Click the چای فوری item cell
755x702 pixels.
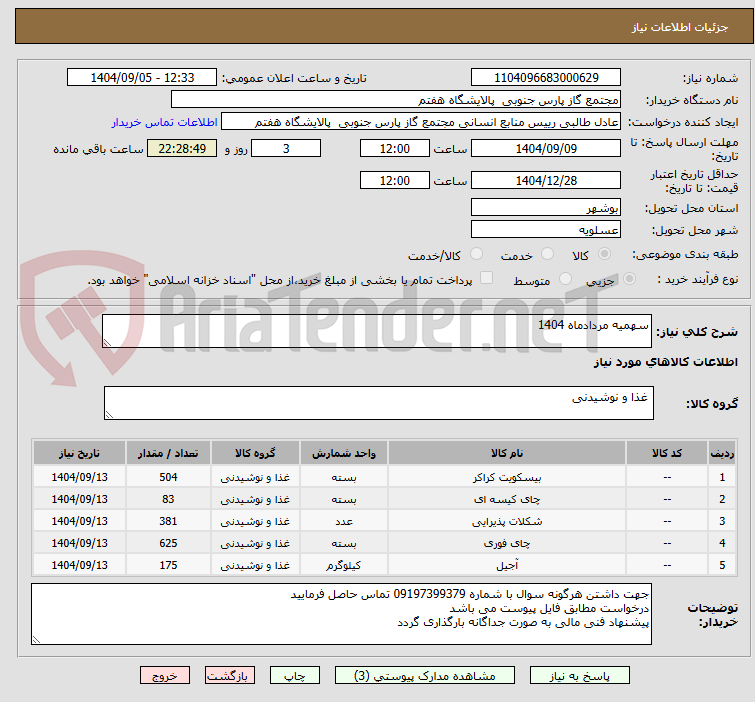coord(507,543)
